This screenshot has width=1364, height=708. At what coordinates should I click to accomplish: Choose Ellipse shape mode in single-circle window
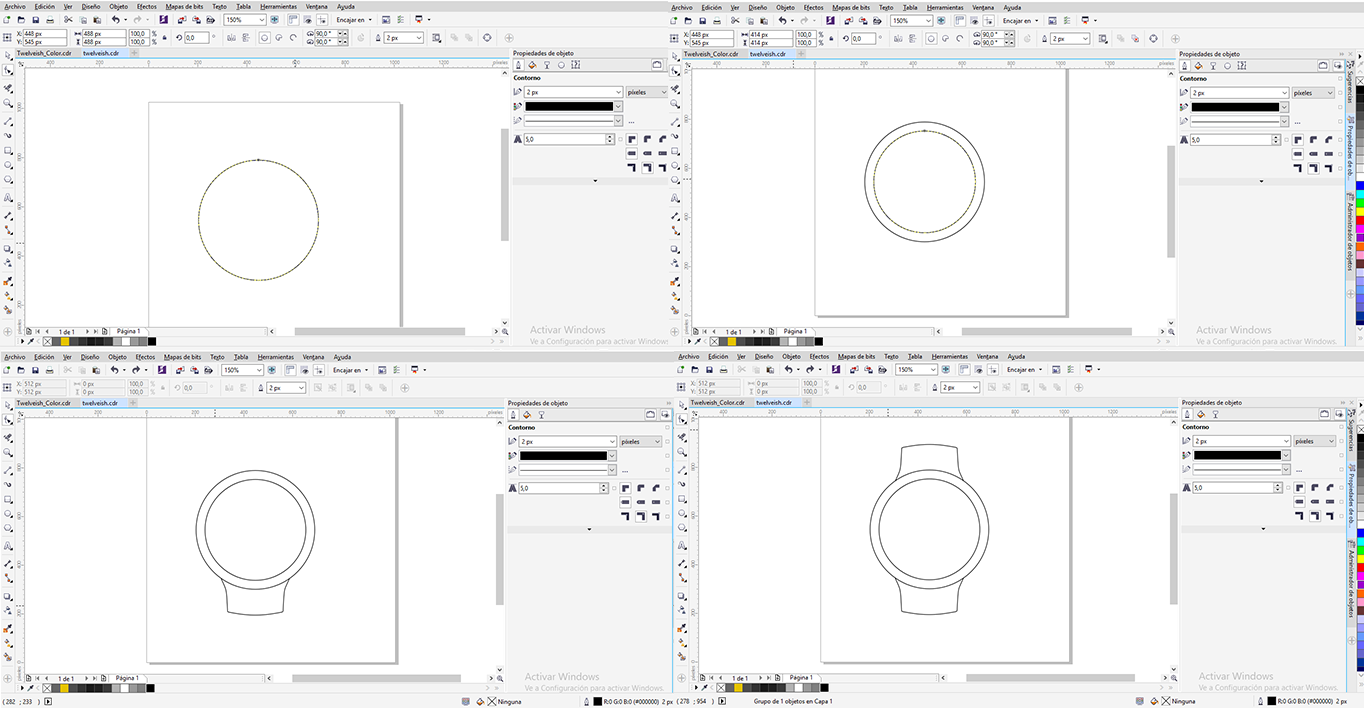pyautogui.click(x=265, y=38)
